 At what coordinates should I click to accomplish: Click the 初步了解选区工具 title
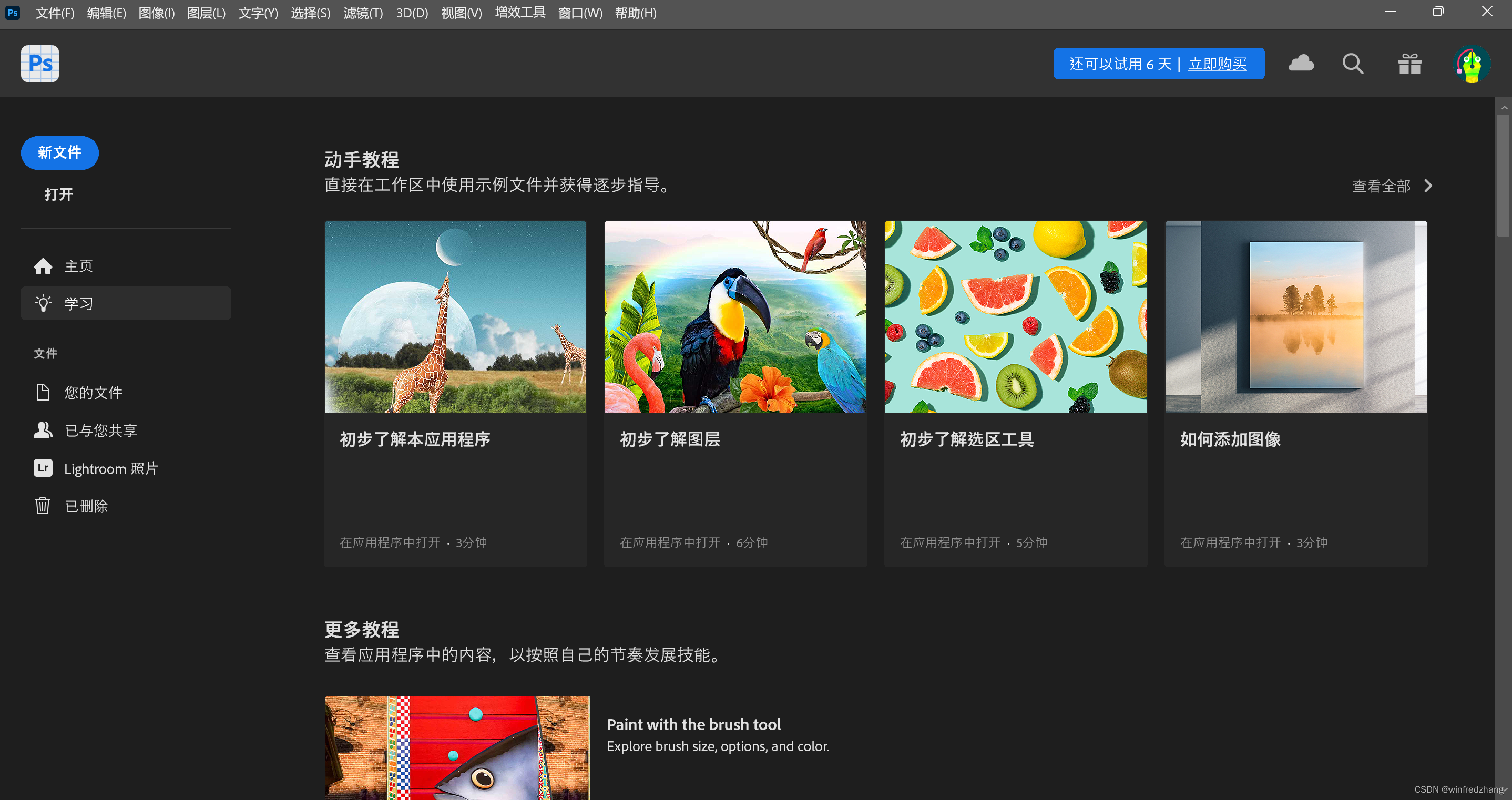[967, 439]
